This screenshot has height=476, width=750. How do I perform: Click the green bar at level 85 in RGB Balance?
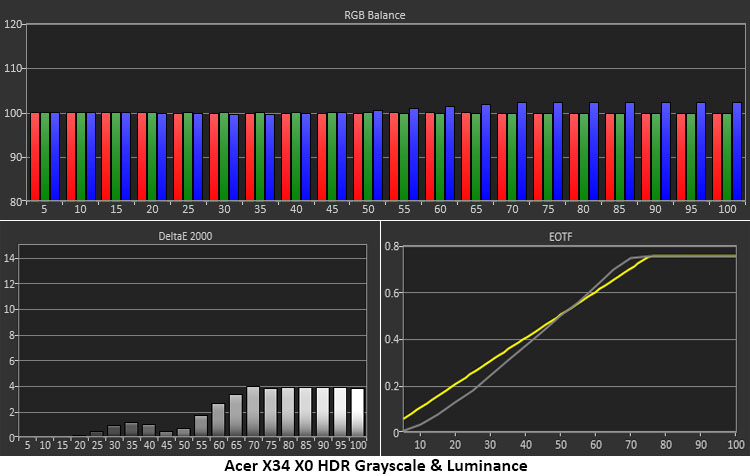pyautogui.click(x=619, y=157)
